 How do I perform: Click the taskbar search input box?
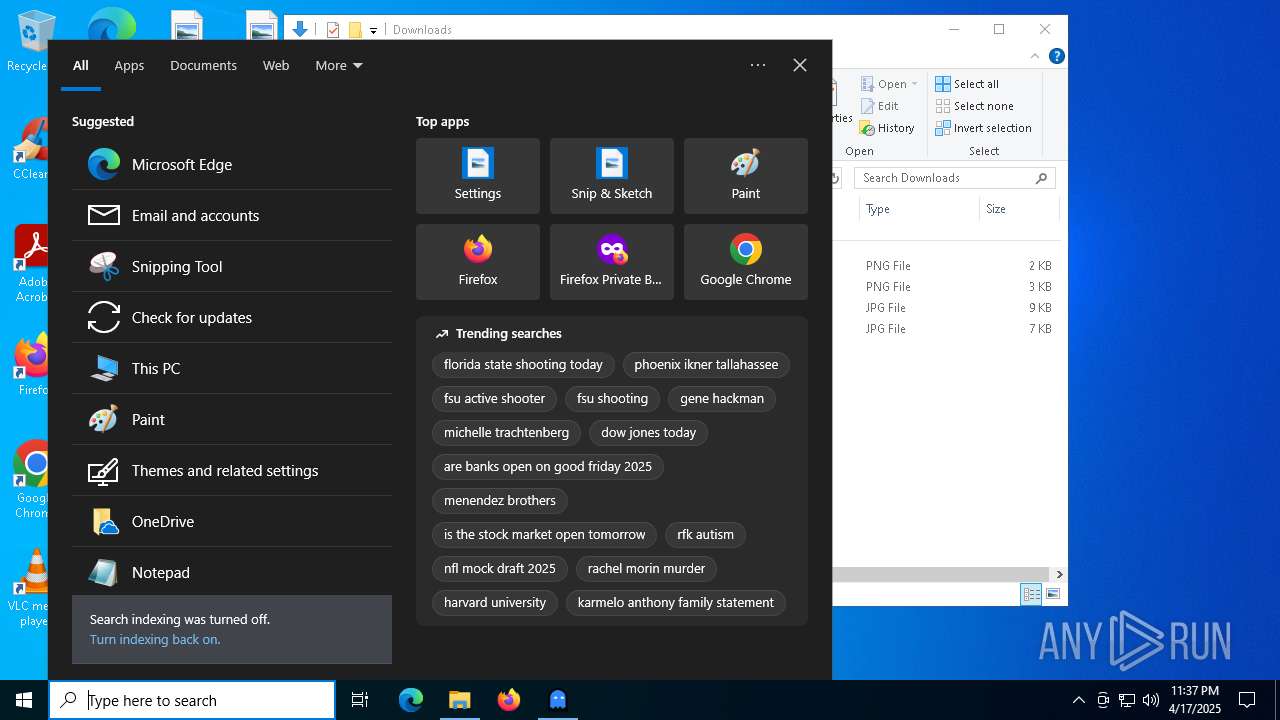(x=192, y=700)
